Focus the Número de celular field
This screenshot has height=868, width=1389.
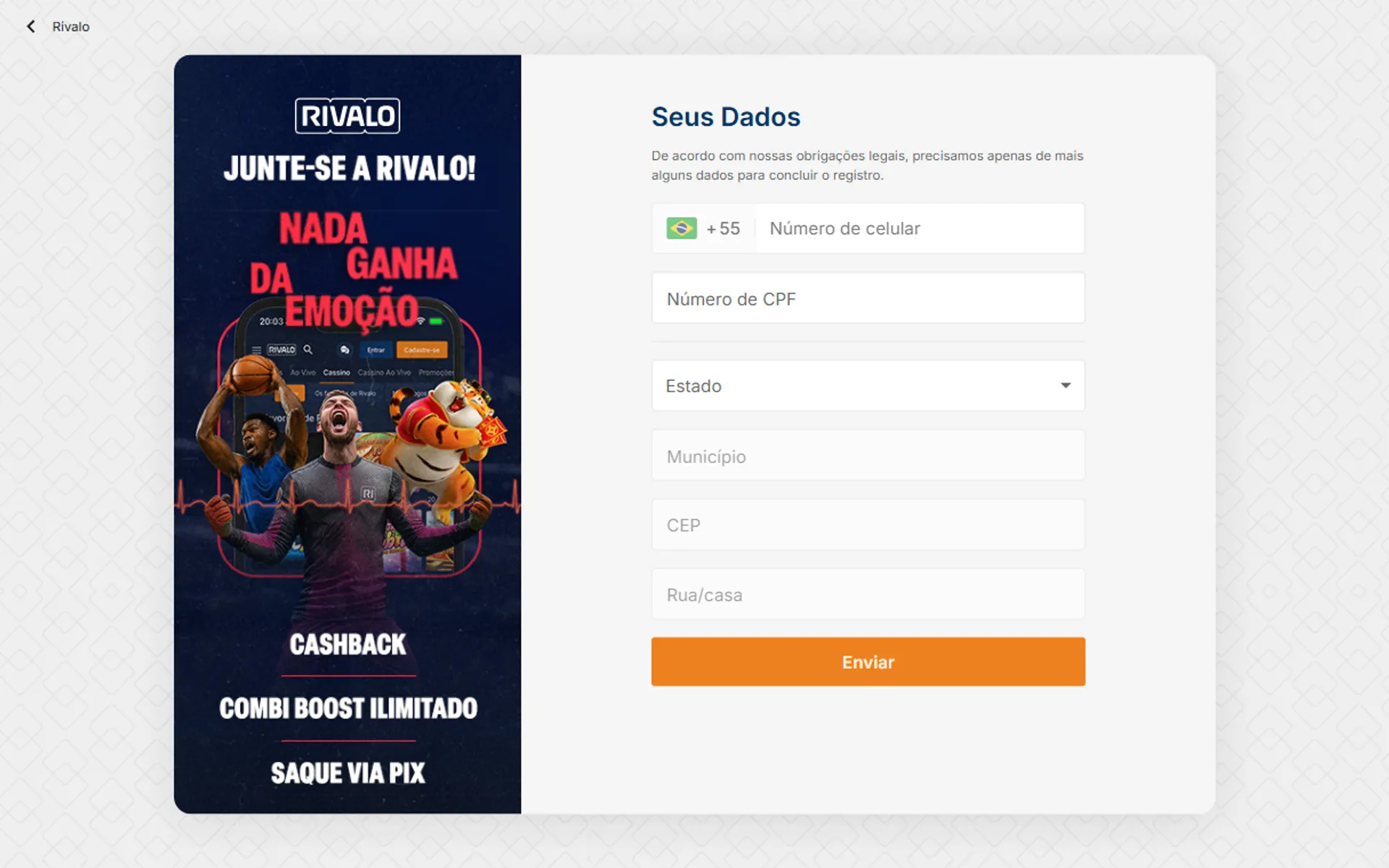click(919, 229)
